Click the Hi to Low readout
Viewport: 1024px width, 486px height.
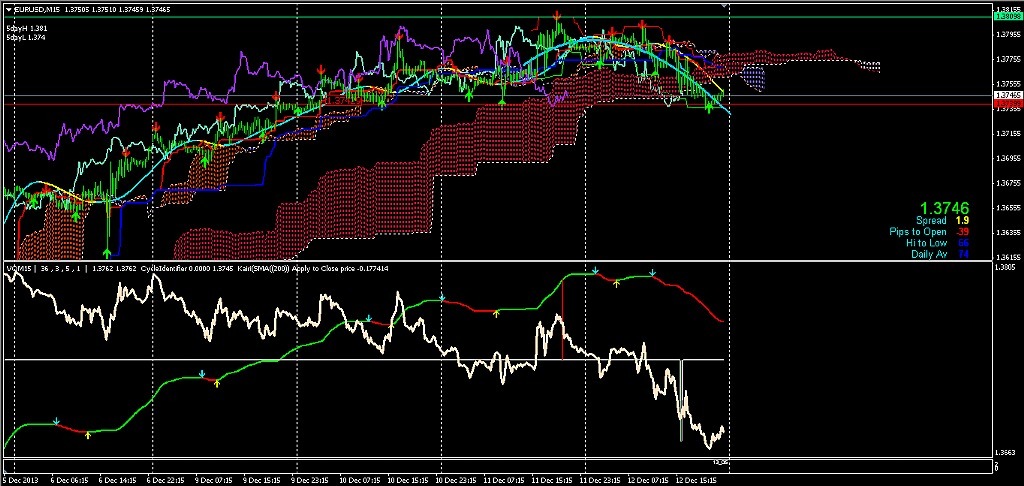tap(937, 243)
